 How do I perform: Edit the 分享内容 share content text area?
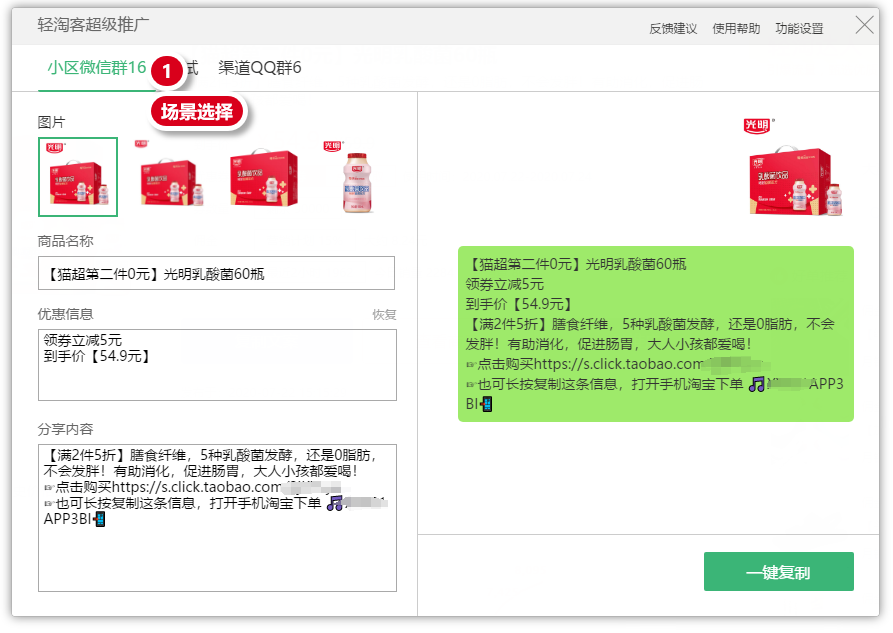point(218,518)
